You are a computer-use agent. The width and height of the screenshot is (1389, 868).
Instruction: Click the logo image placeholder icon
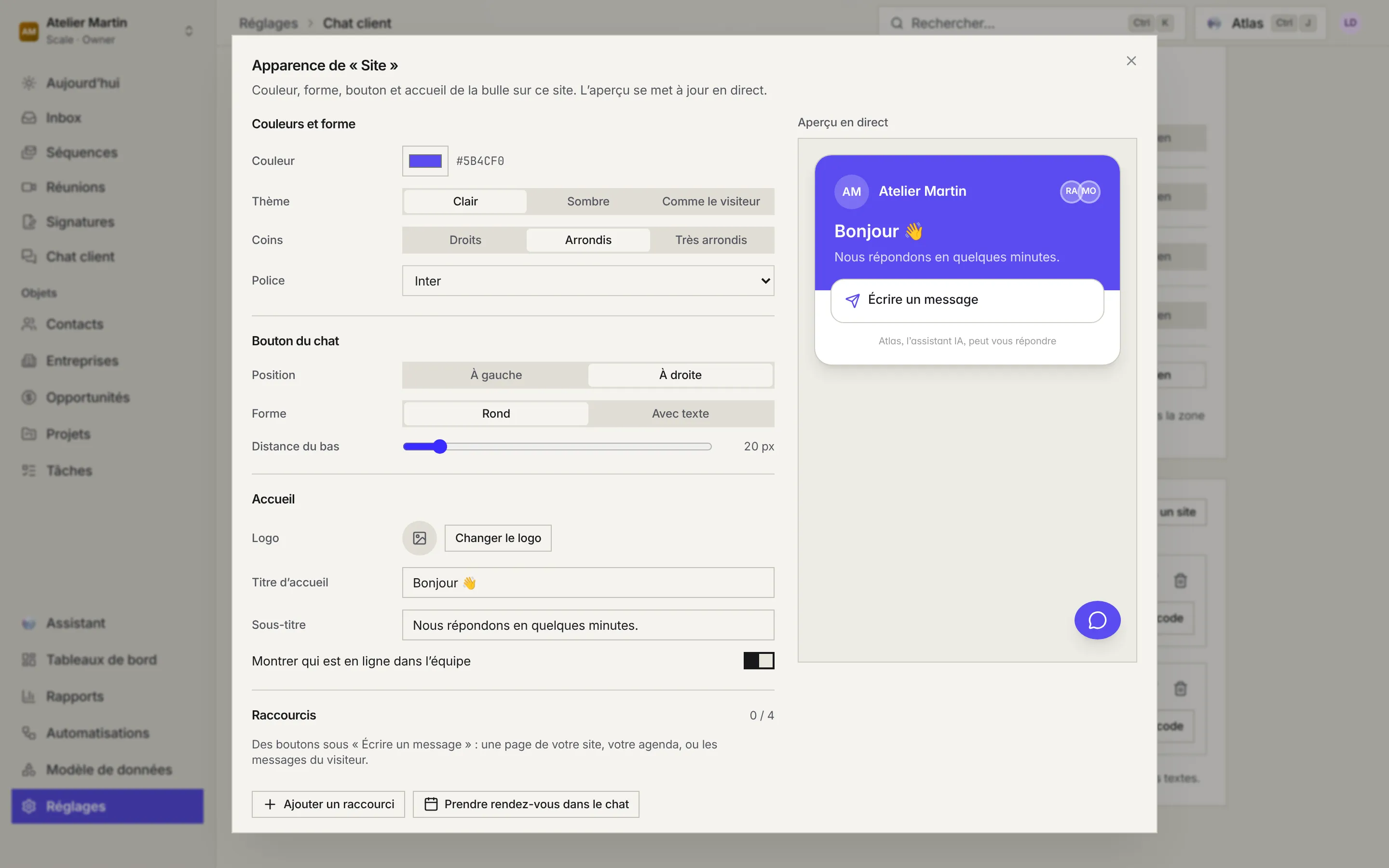point(420,538)
